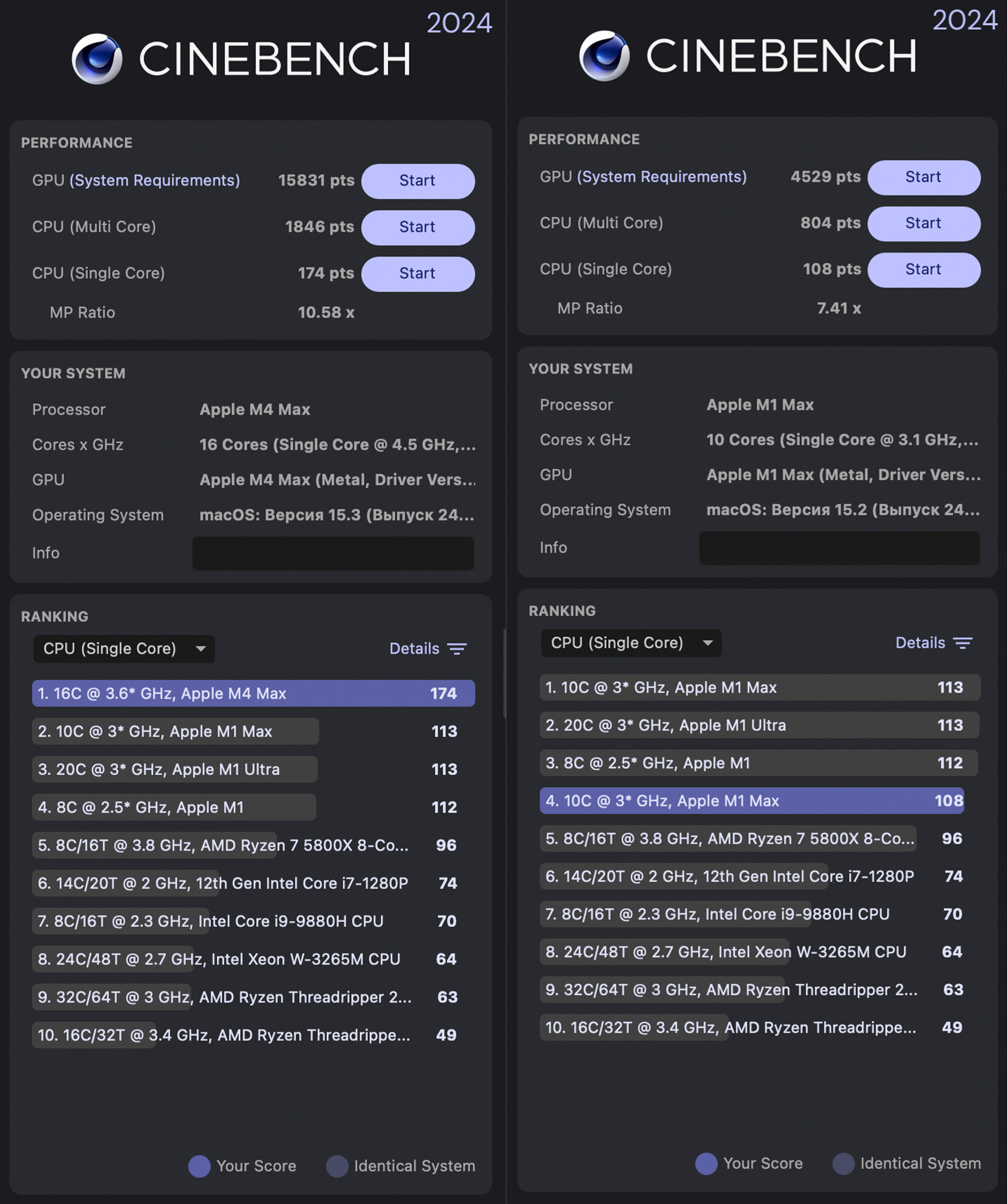Click the 7.41 x MP Ratio value
Image resolution: width=1007 pixels, height=1204 pixels.
[839, 308]
